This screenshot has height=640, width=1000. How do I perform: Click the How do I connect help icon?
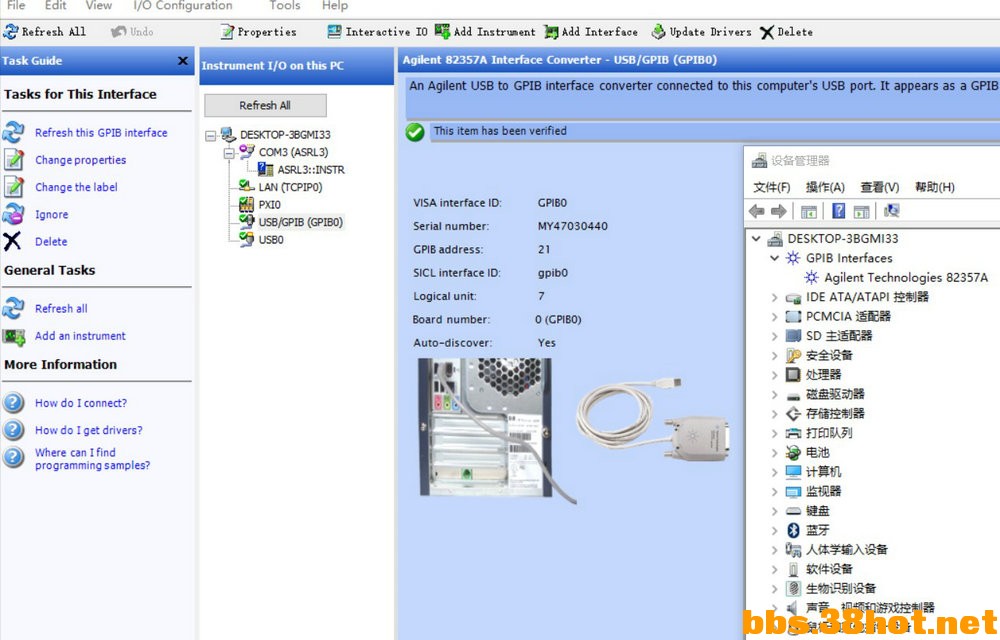(13, 403)
